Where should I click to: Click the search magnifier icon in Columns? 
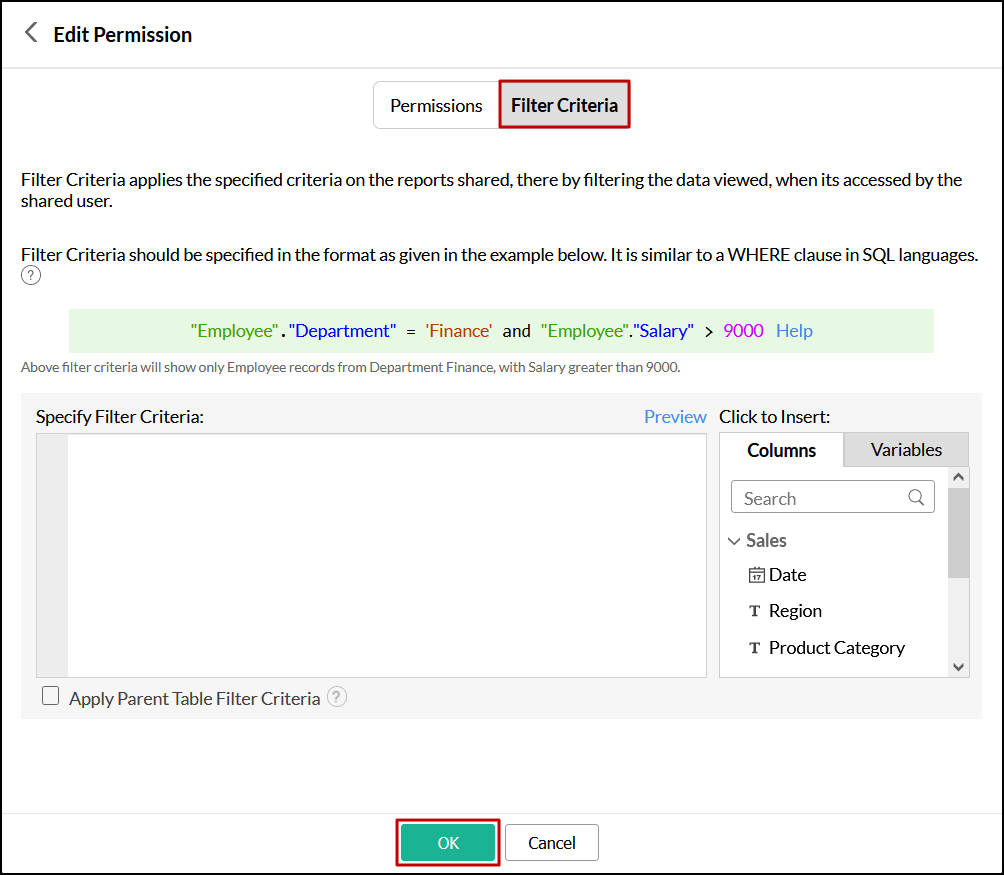916,497
